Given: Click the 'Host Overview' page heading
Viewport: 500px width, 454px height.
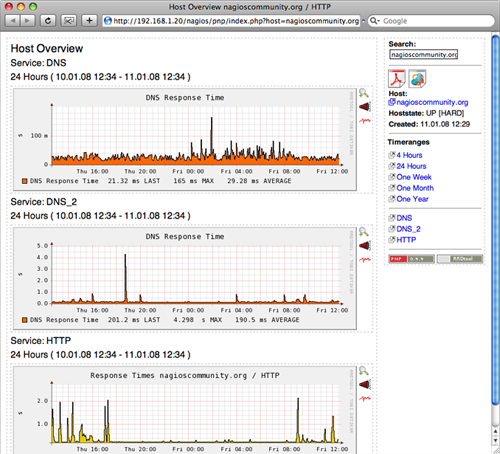Looking at the screenshot, I should coord(47,49).
